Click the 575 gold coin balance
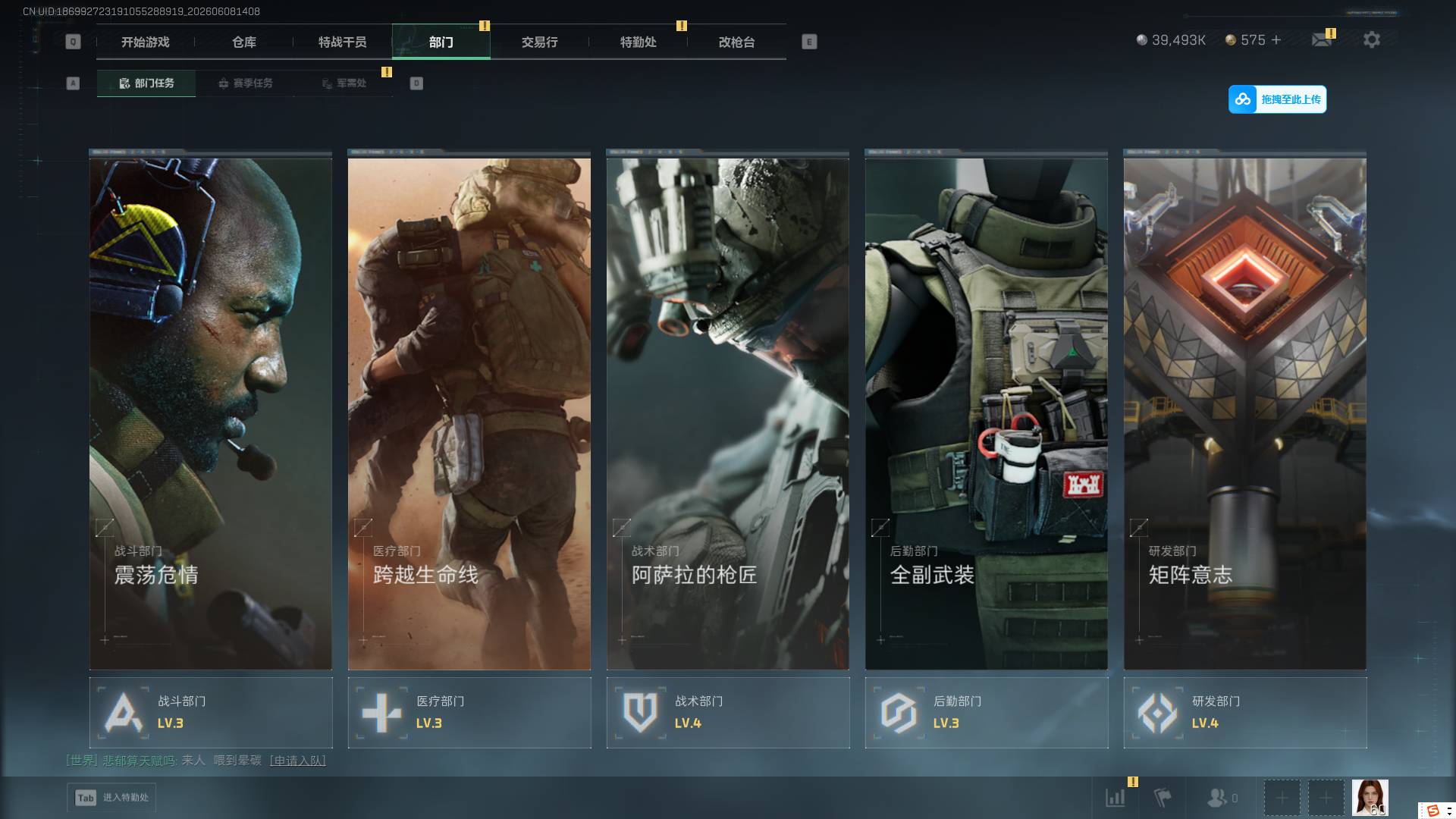Image resolution: width=1456 pixels, height=819 pixels. coord(1245,40)
